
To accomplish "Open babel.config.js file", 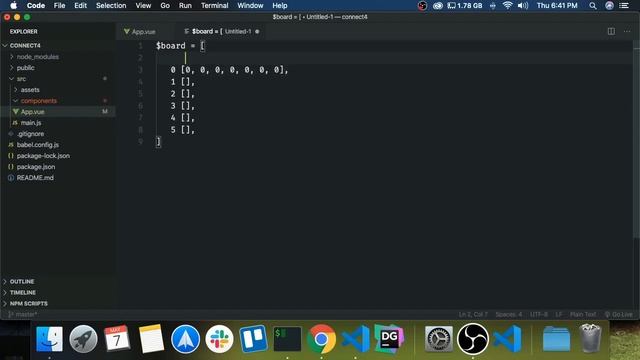I will (x=38, y=145).
